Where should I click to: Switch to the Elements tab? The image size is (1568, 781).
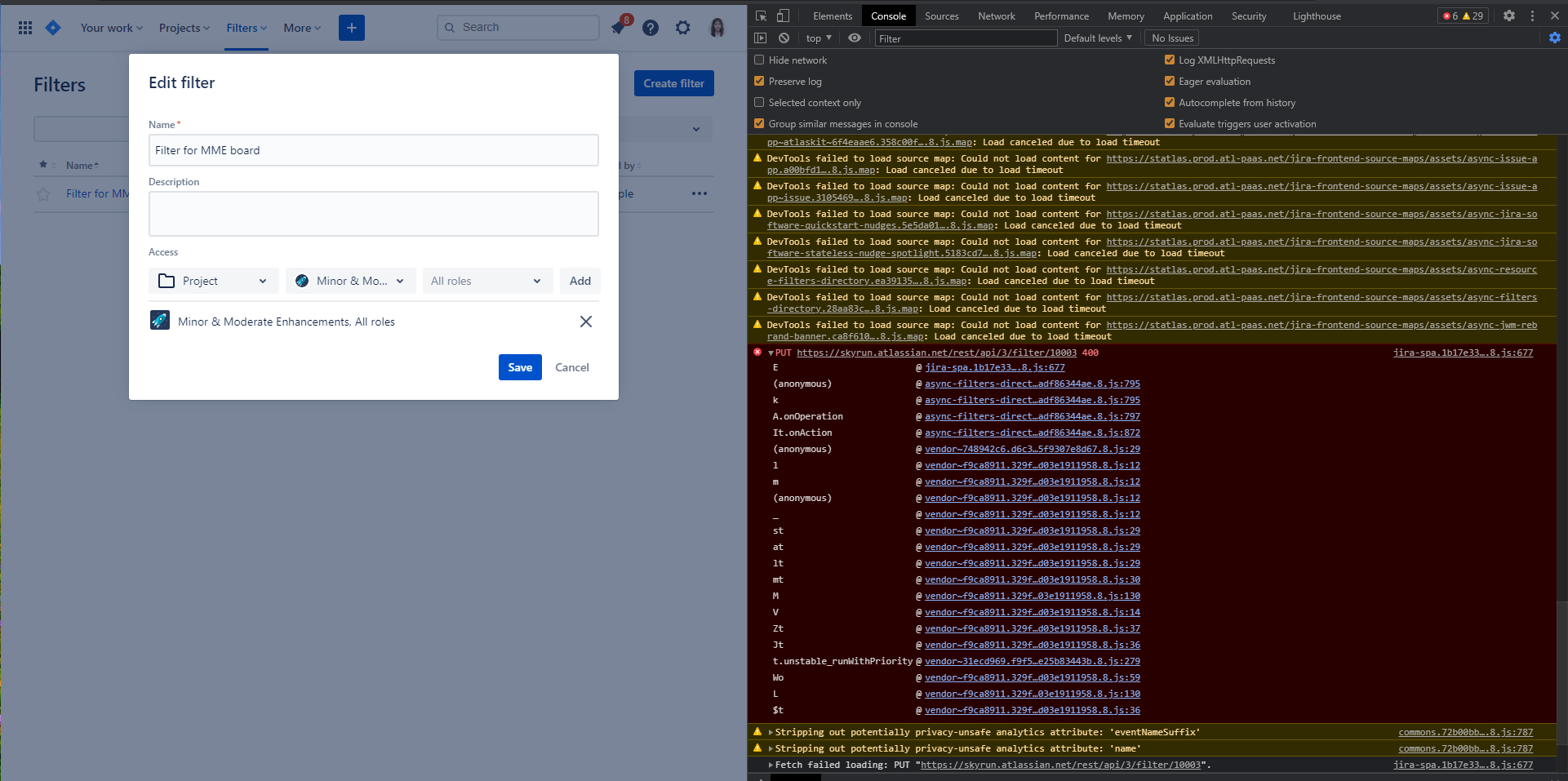pos(833,16)
